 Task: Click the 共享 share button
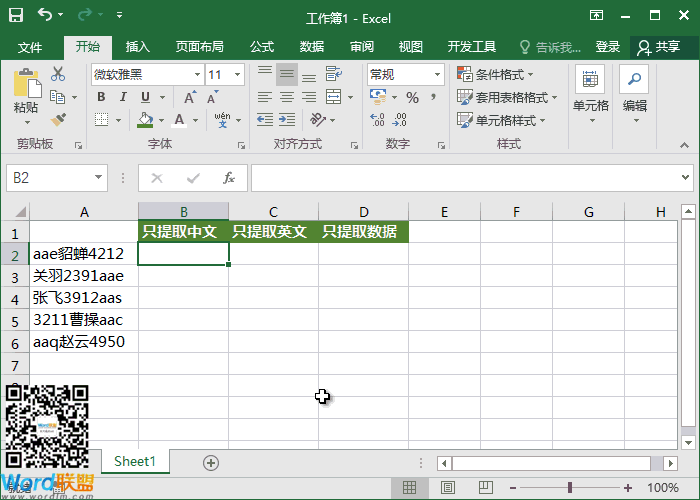658,47
